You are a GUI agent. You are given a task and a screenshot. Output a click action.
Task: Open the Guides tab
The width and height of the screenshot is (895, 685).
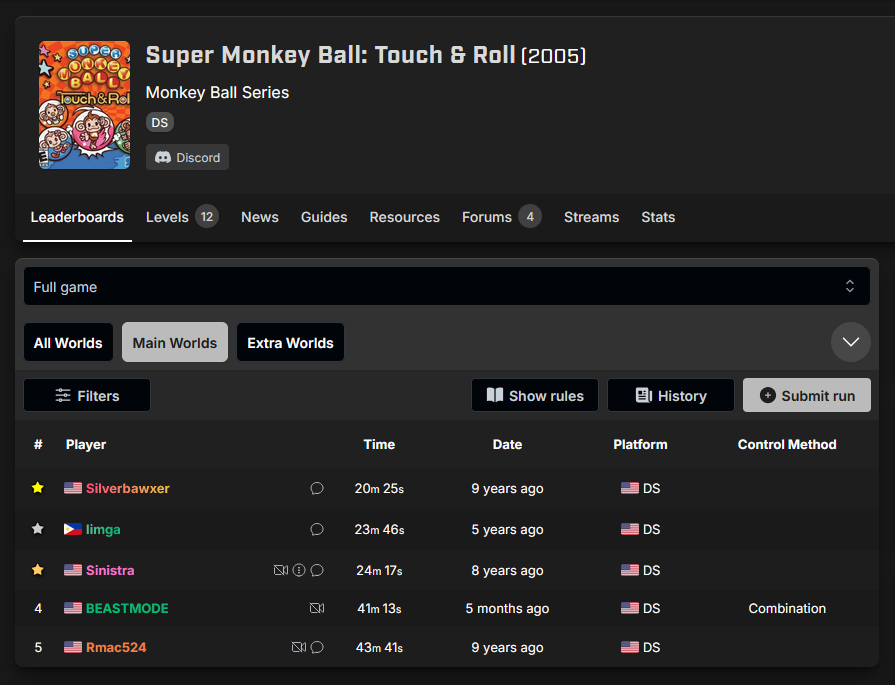pyautogui.click(x=324, y=217)
